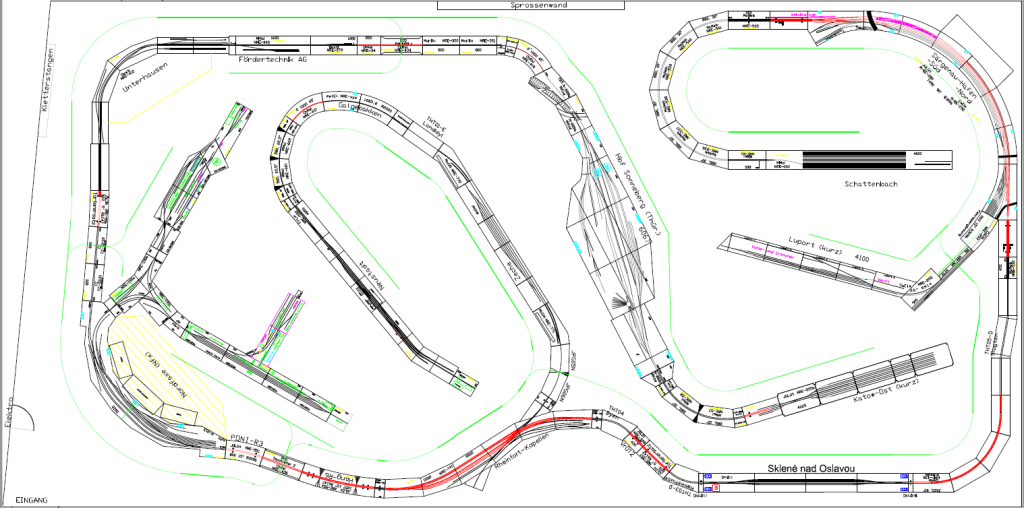Click the Schattenbach station label
The height and width of the screenshot is (508, 1024).
873,185
